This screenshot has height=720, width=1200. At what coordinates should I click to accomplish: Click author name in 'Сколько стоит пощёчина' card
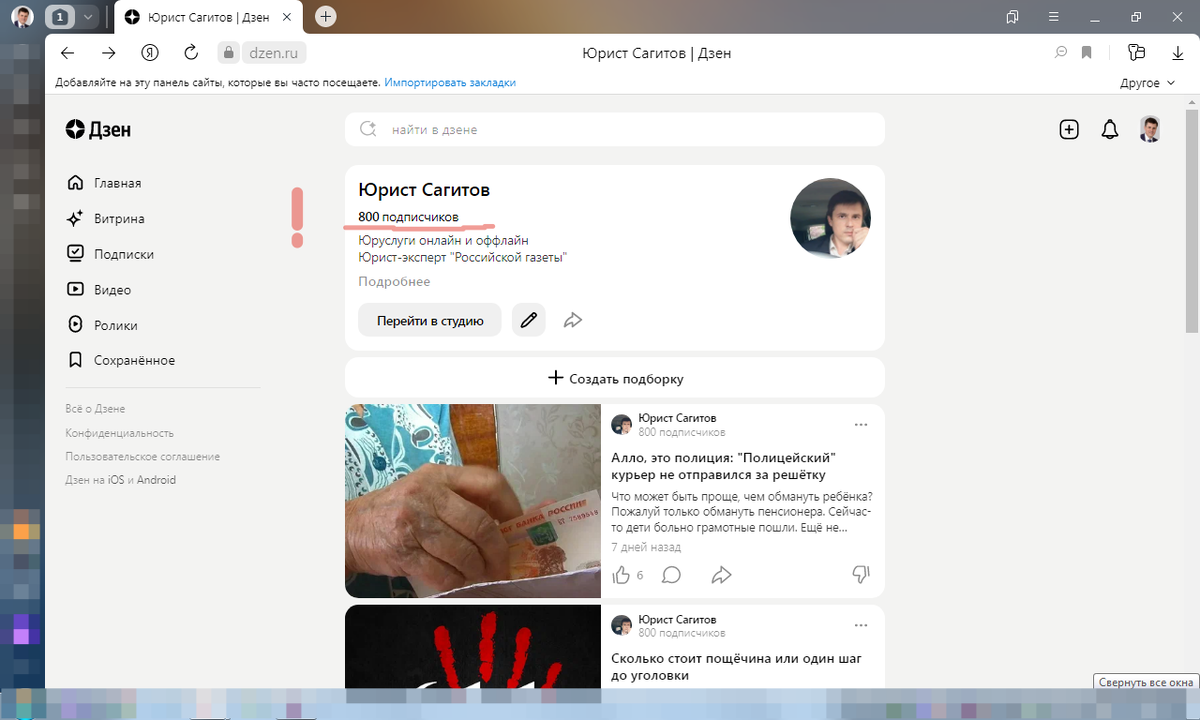pyautogui.click(x=677, y=619)
